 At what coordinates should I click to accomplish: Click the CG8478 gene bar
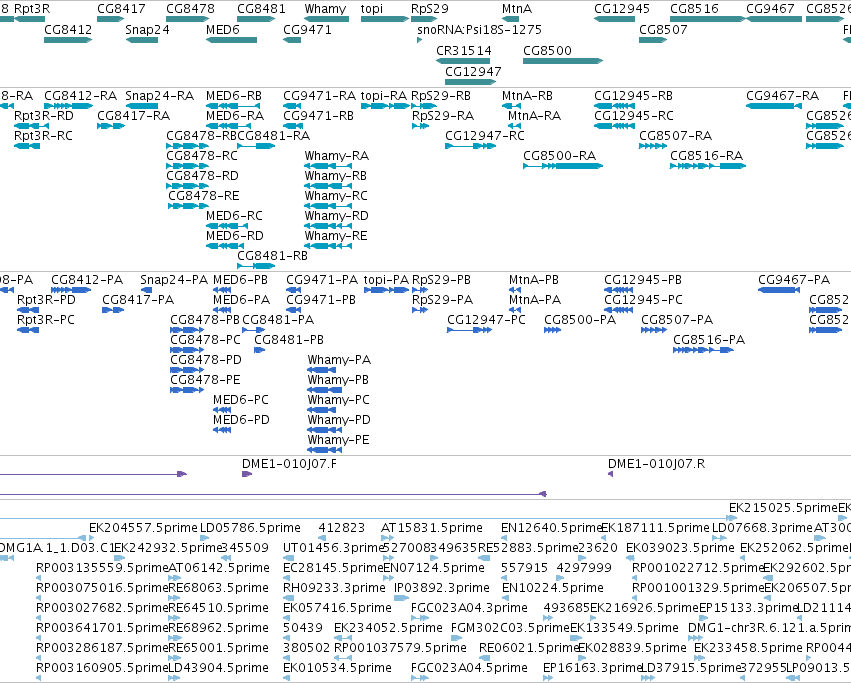point(187,19)
